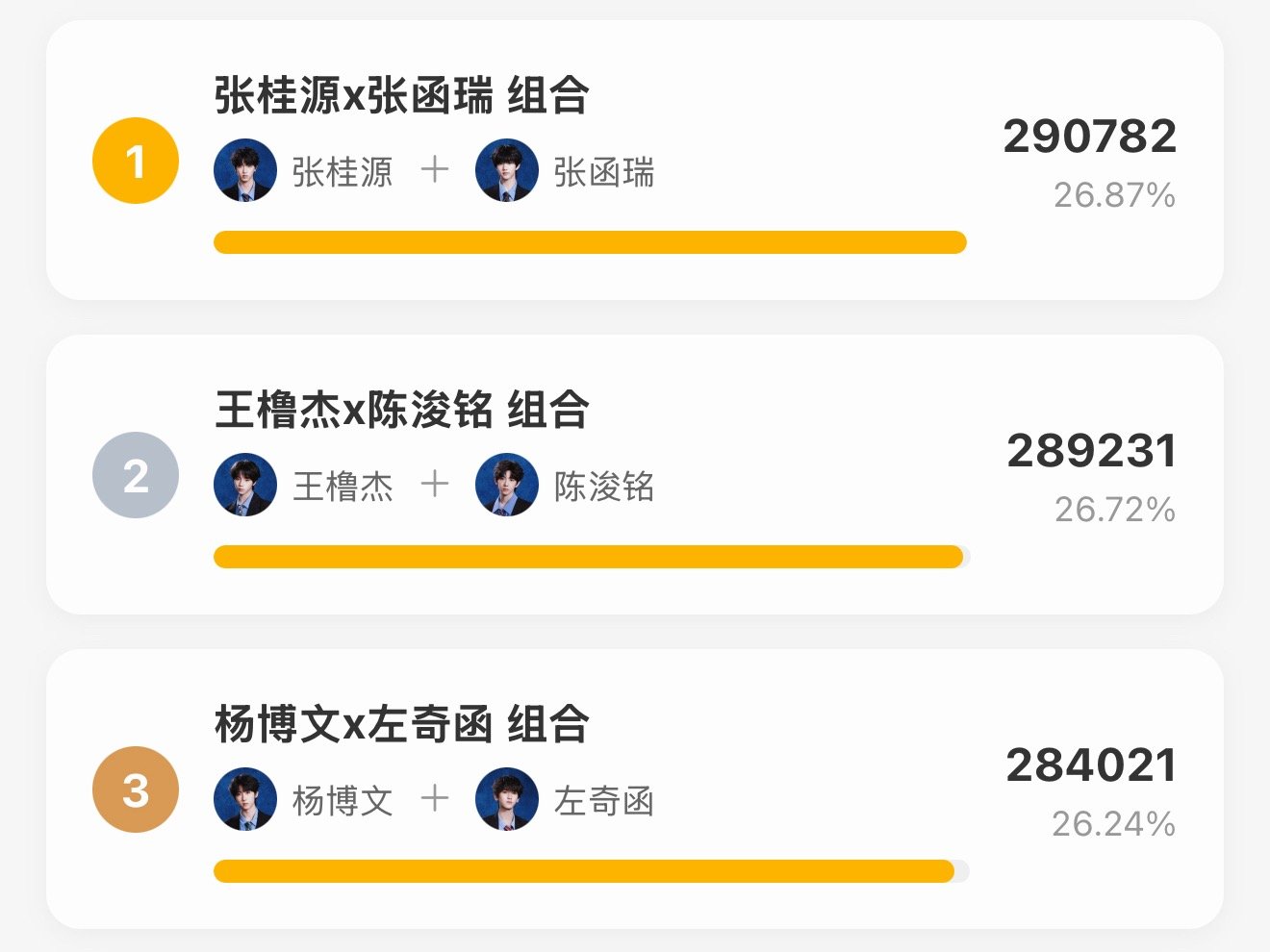Click the bronze rank 3 badge
1270x952 pixels.
coord(136,789)
